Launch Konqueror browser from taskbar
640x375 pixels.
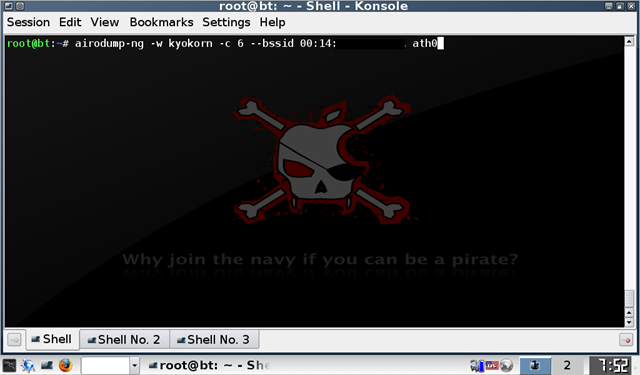click(28, 365)
